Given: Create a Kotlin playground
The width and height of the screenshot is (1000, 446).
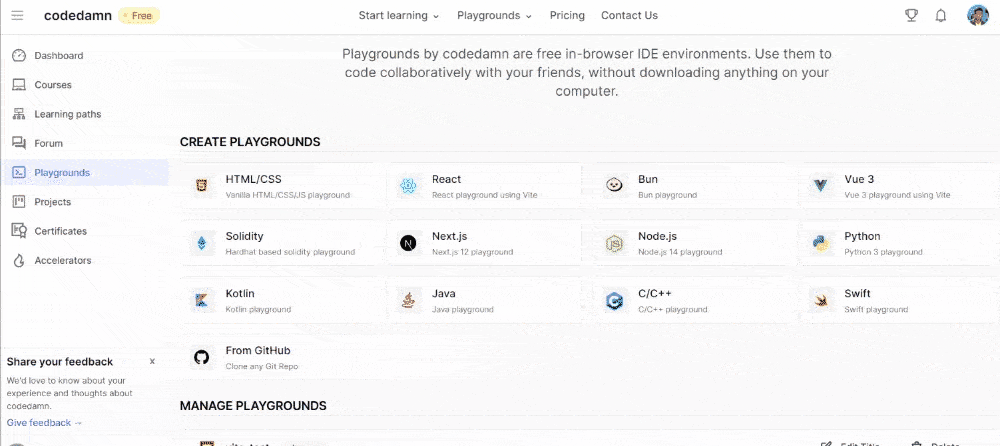Looking at the screenshot, I should pos(283,300).
